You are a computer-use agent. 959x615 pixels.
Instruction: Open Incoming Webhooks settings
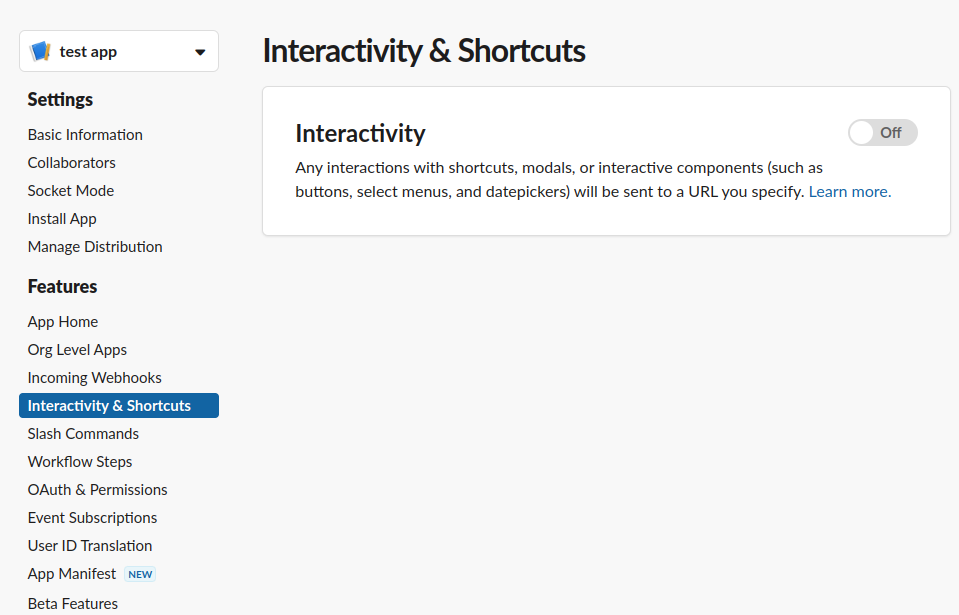coord(94,378)
